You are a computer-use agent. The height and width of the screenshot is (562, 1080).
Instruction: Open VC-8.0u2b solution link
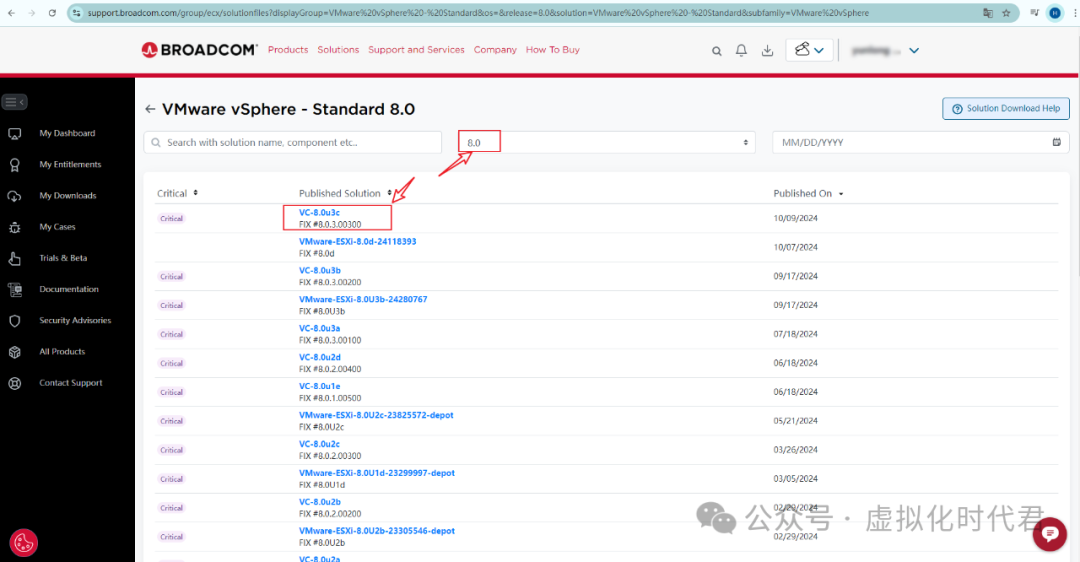320,501
